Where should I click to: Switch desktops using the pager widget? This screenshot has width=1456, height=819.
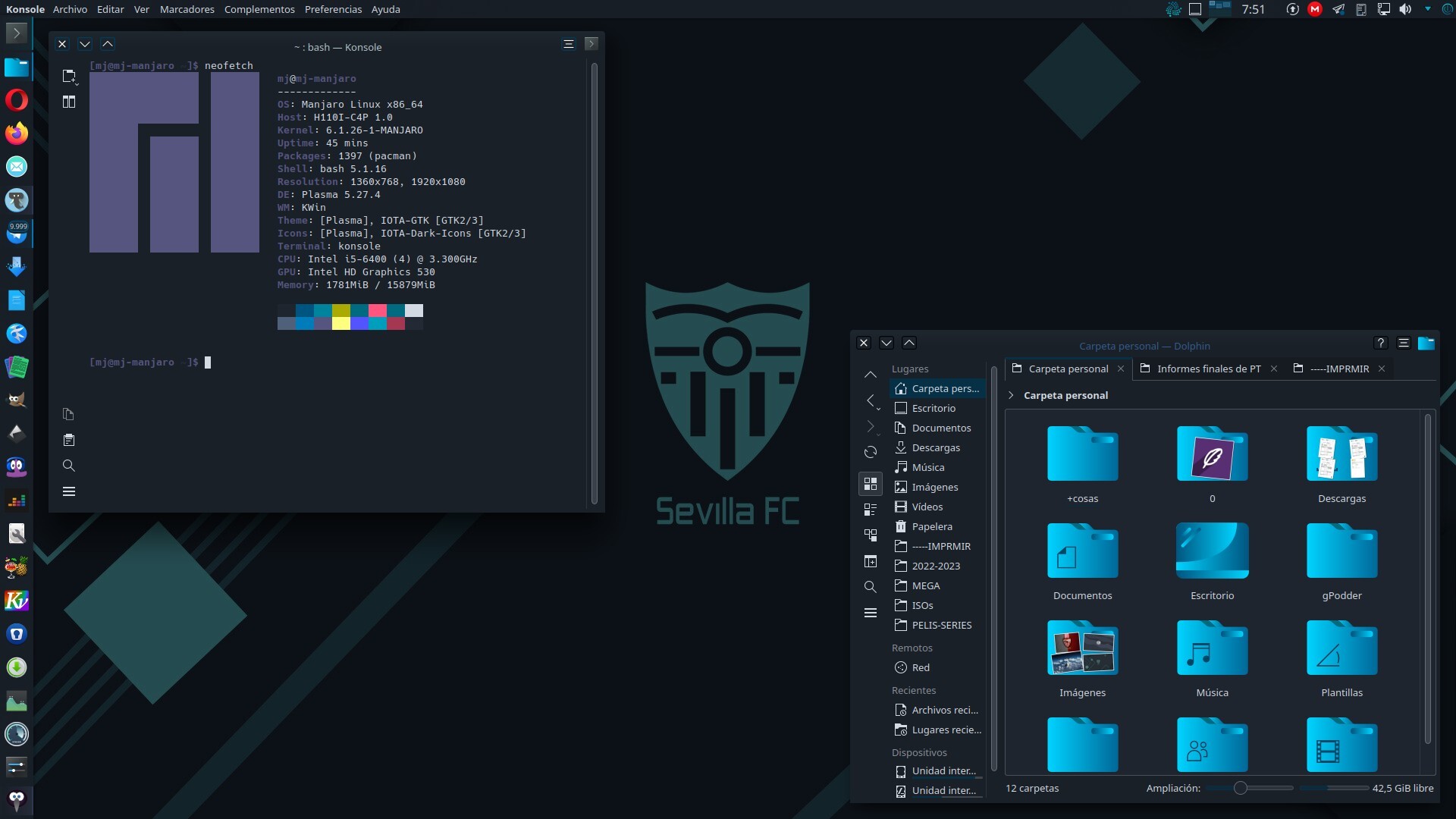pyautogui.click(x=1219, y=8)
